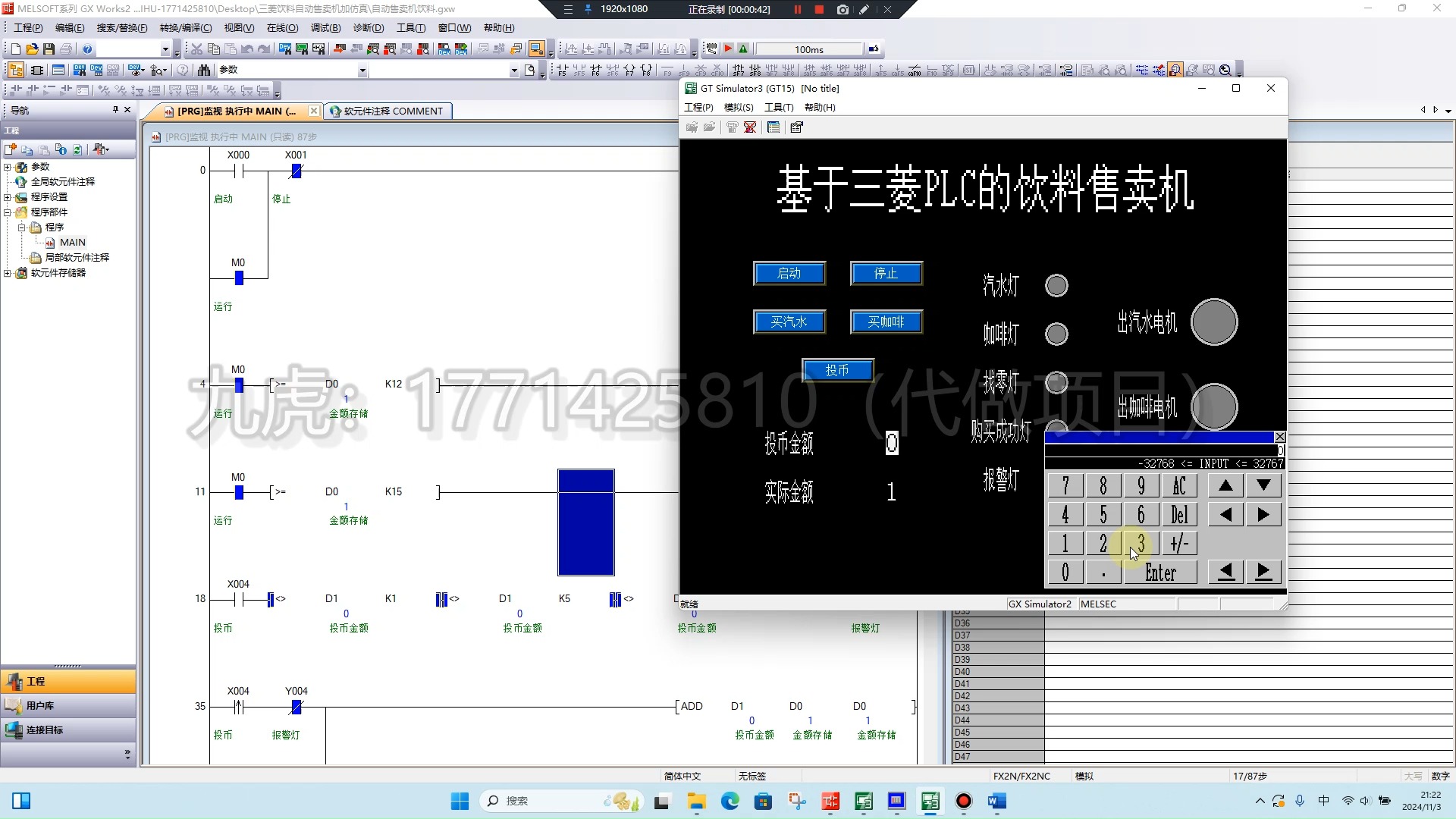
Task: Click the F5 open contact ladder icon
Action: click(x=562, y=70)
